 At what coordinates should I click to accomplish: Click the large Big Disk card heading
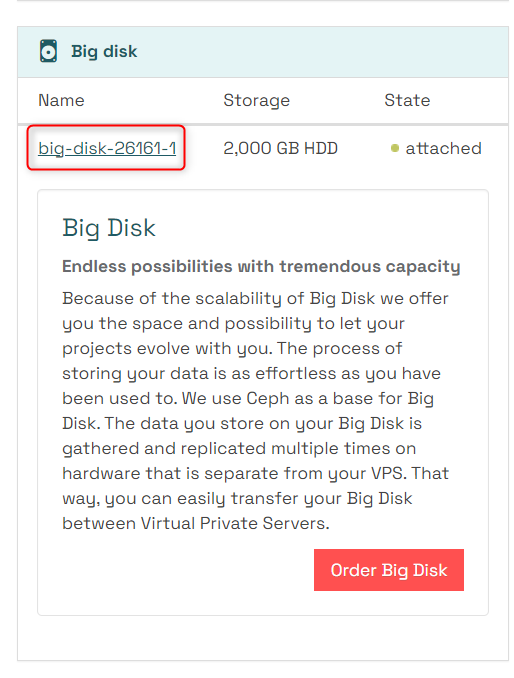click(x=109, y=228)
